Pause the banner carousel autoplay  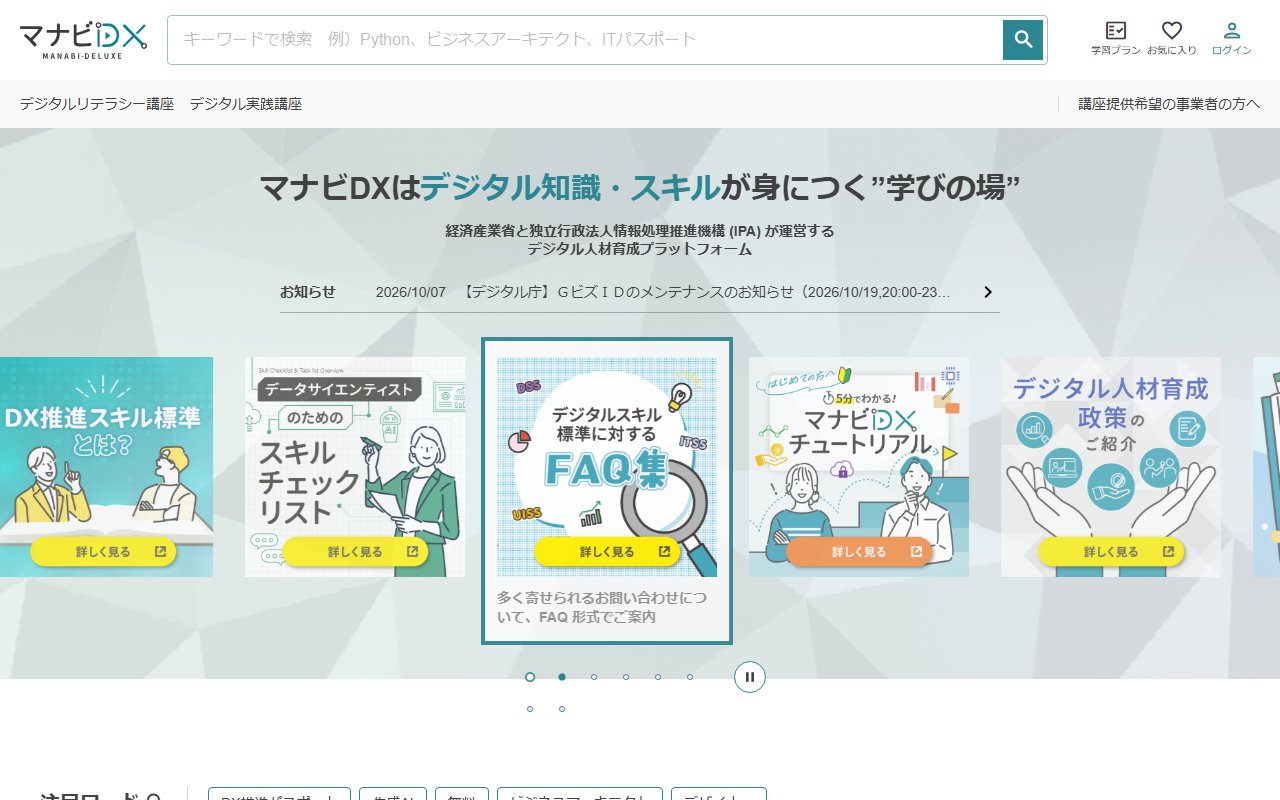[750, 677]
